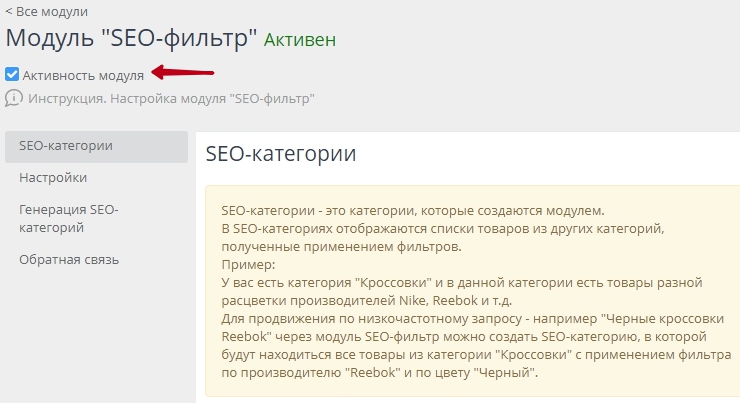Open the Настройки sidebar section
The width and height of the screenshot is (740, 403).
53,177
